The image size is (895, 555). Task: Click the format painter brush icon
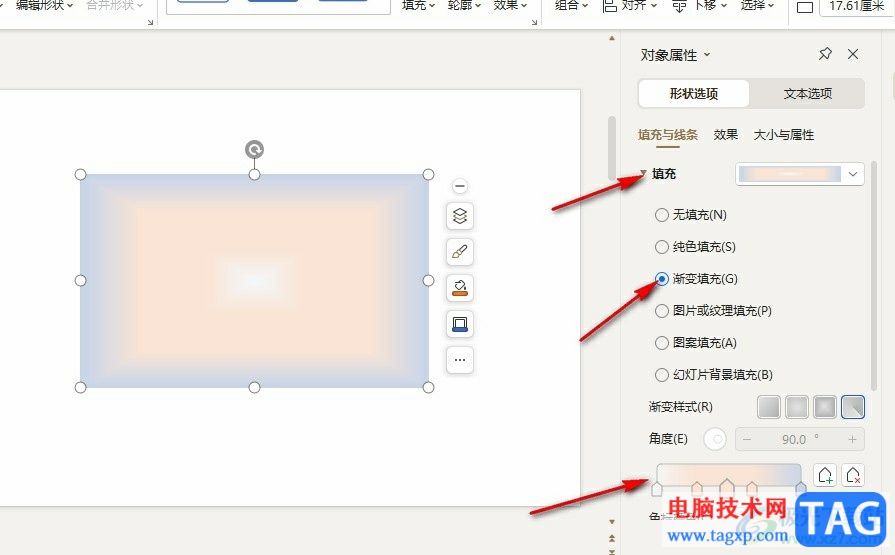click(460, 252)
